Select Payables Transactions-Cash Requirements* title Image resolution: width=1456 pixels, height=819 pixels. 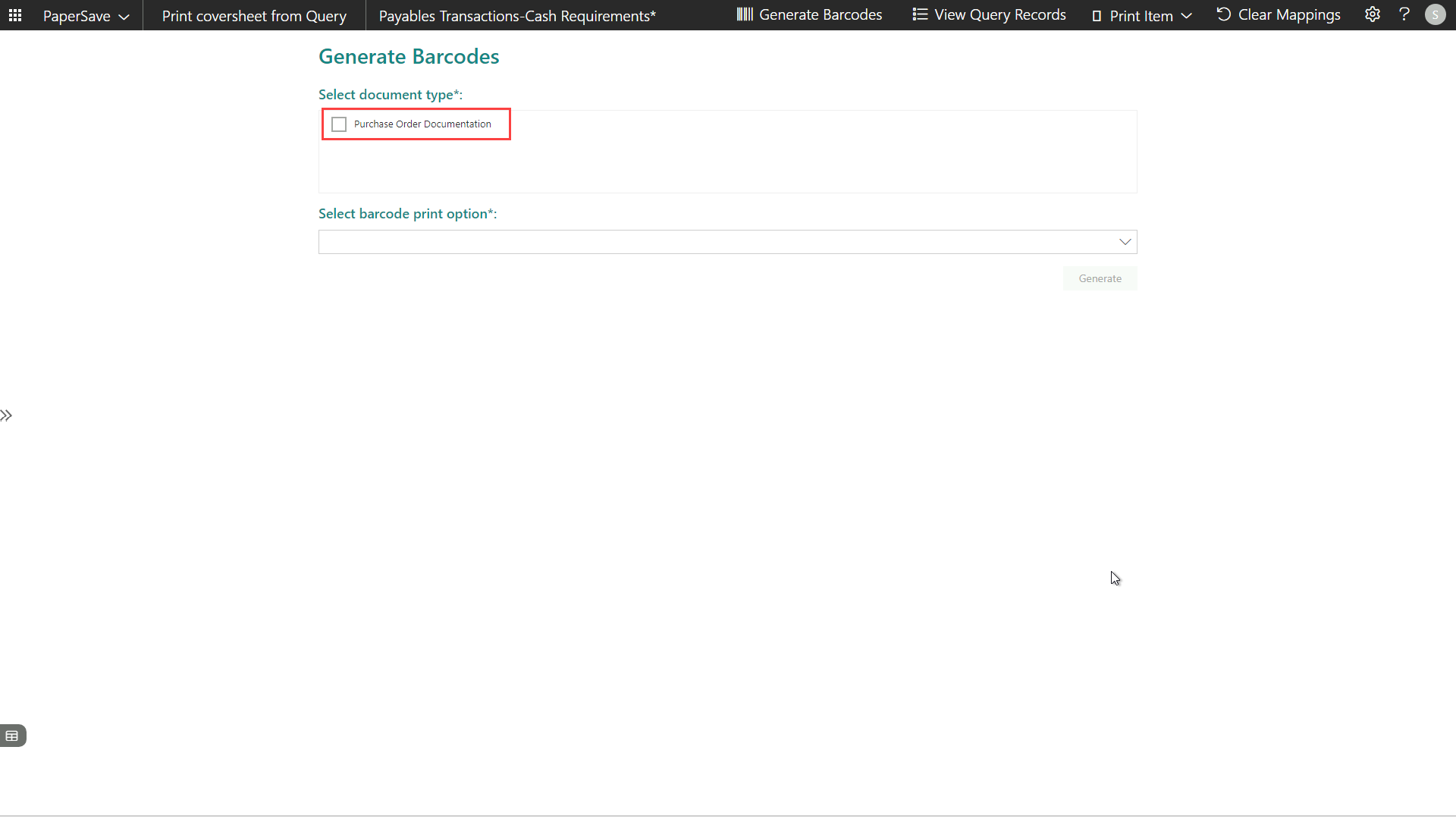517,16
